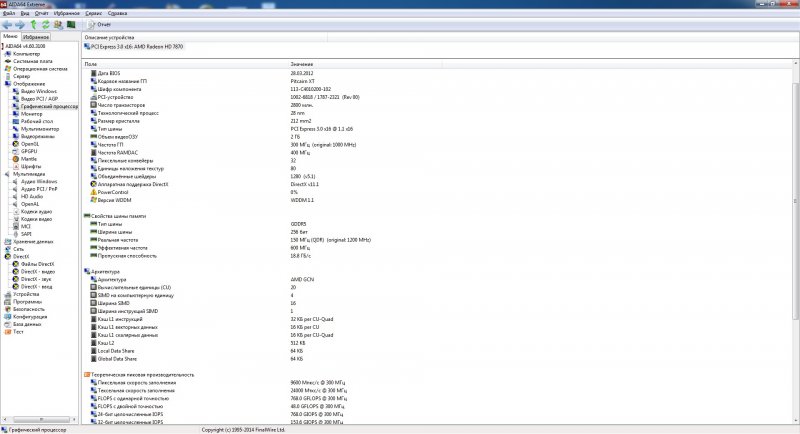Viewport: 800px width, 434px height.
Task: Select the OpenGL item in sidebar tree
Action: 29,144
